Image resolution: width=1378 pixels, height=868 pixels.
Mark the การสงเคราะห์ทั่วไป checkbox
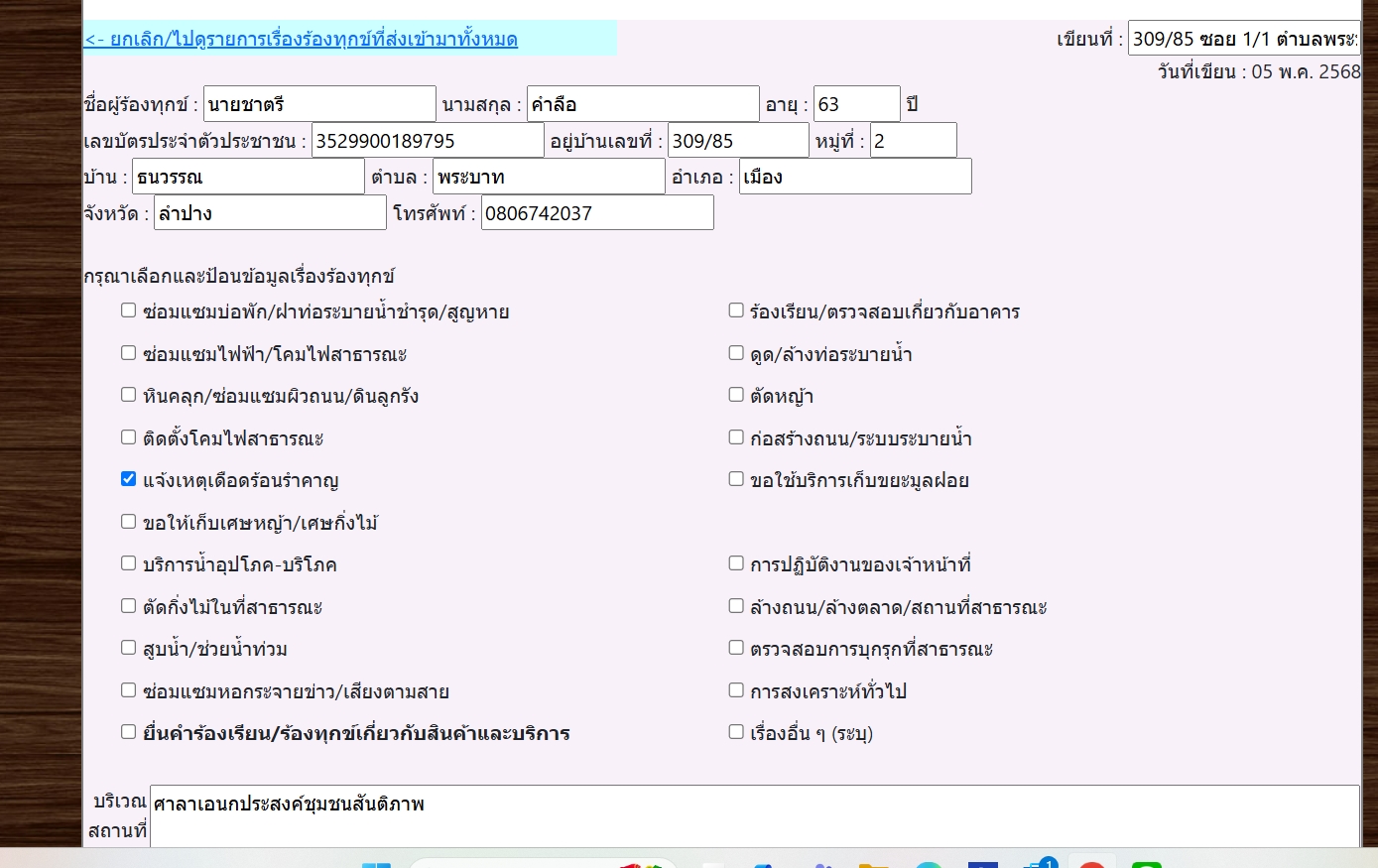coord(736,690)
